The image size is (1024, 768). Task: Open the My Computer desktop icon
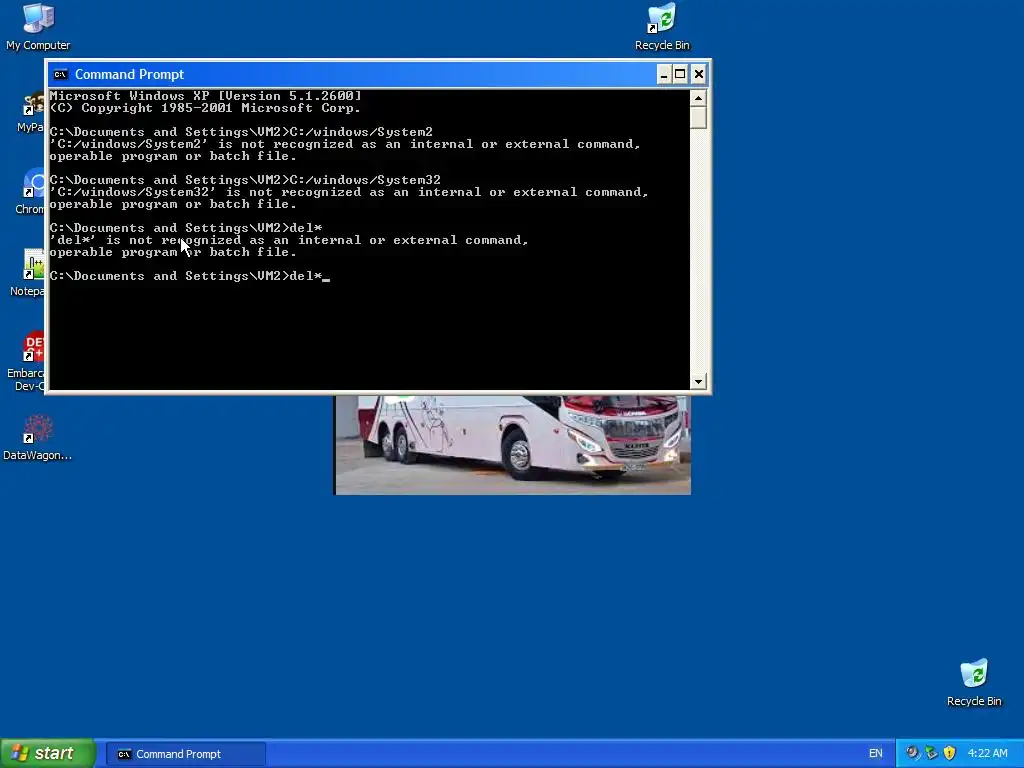pos(38,26)
